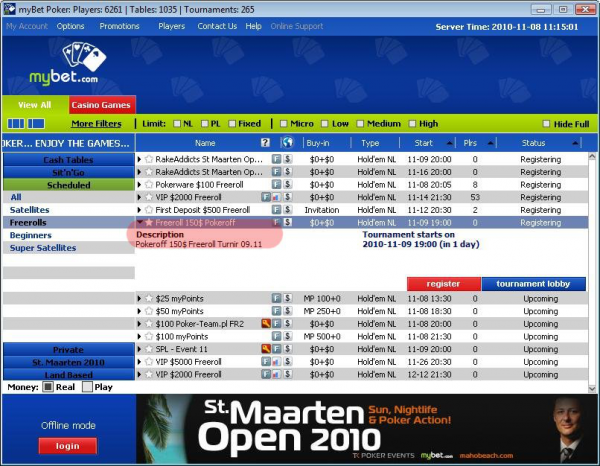Star the SPL - Event 11 tournament

click(x=149, y=349)
